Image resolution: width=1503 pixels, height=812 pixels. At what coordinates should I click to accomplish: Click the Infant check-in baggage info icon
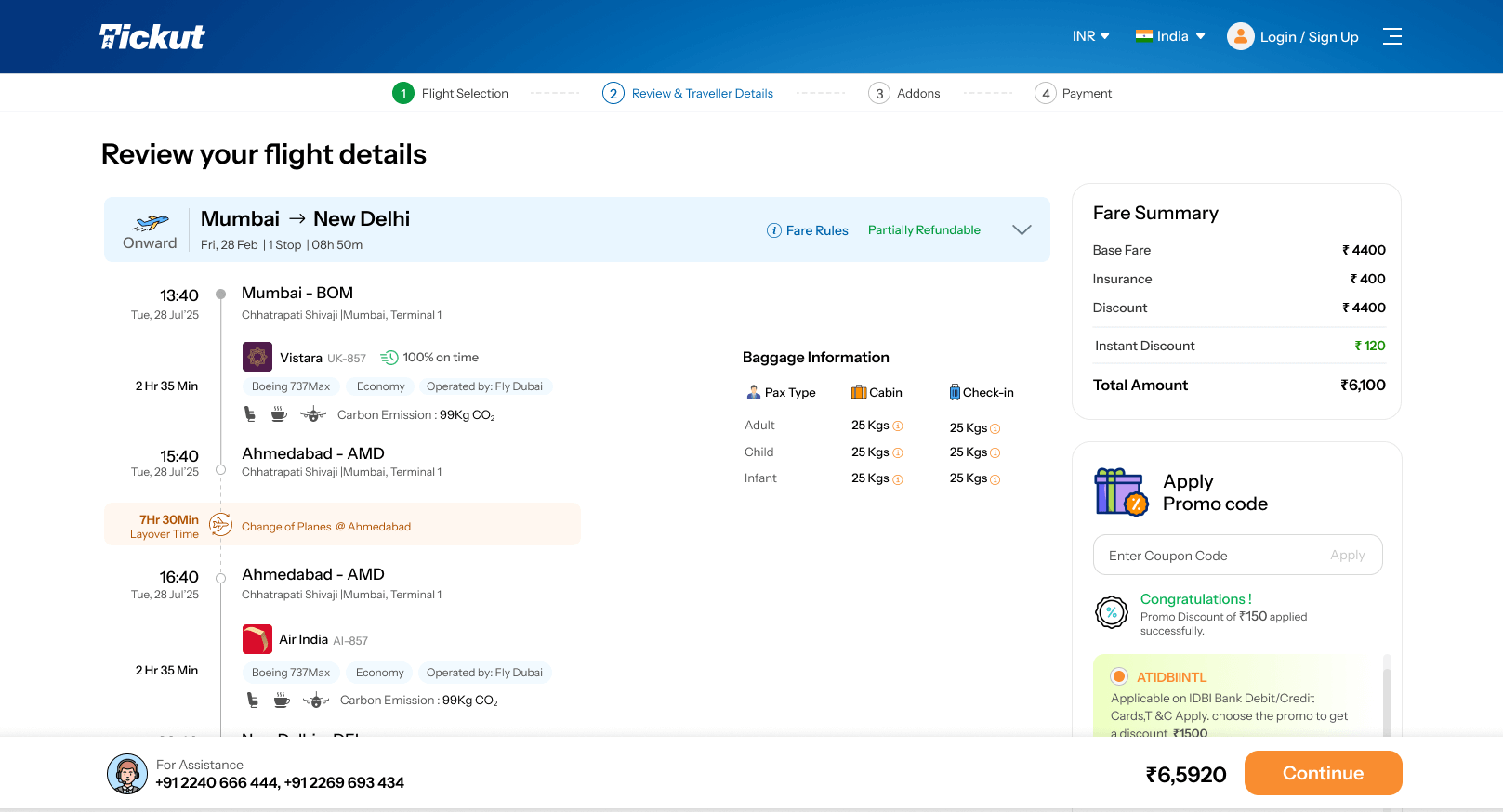point(995,480)
